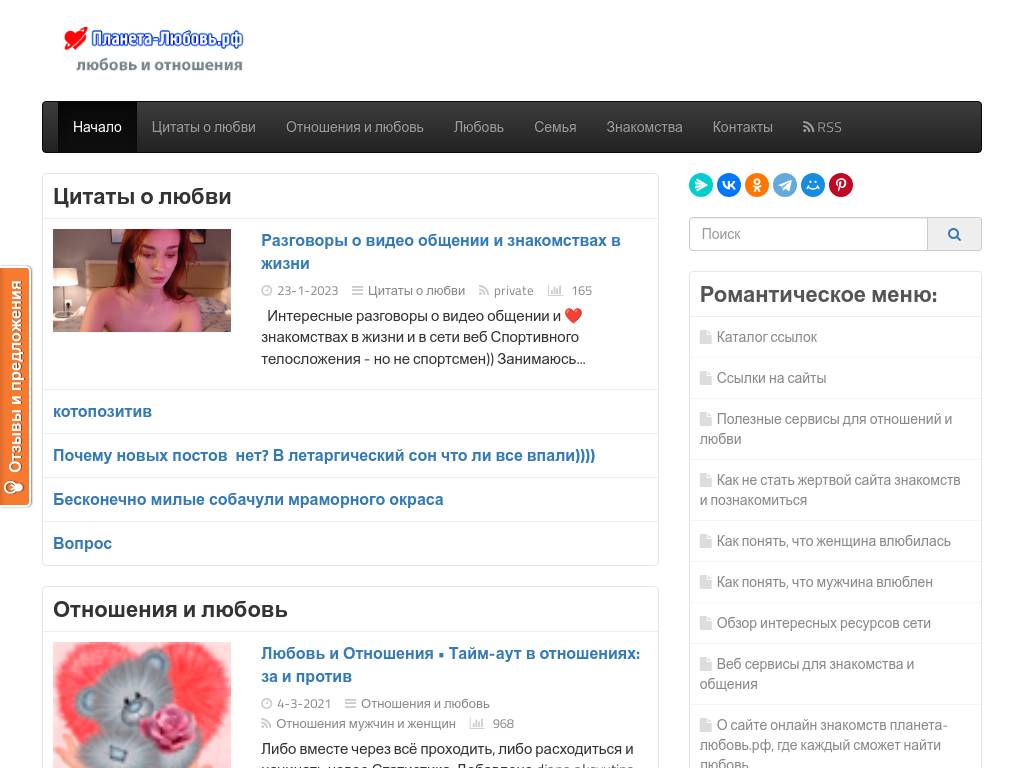Share via the orange Odnoklassniki icon
This screenshot has height=768, width=1024.
click(x=757, y=185)
